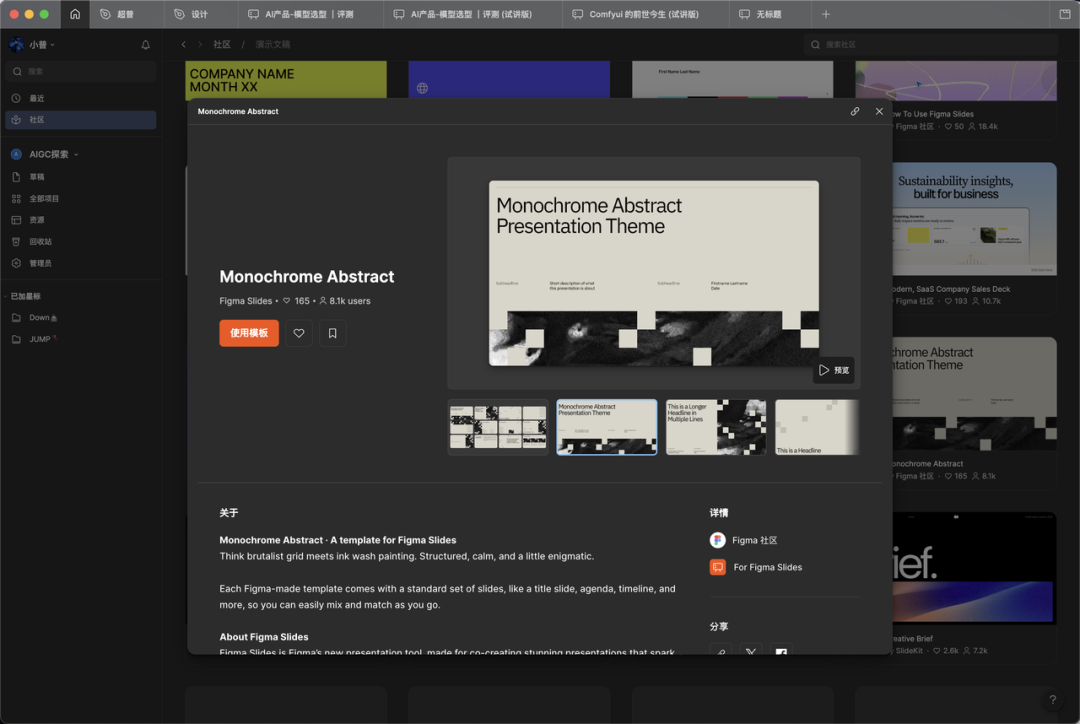1080x724 pixels.
Task: Click the orange 使用模板 button
Action: tap(249, 333)
